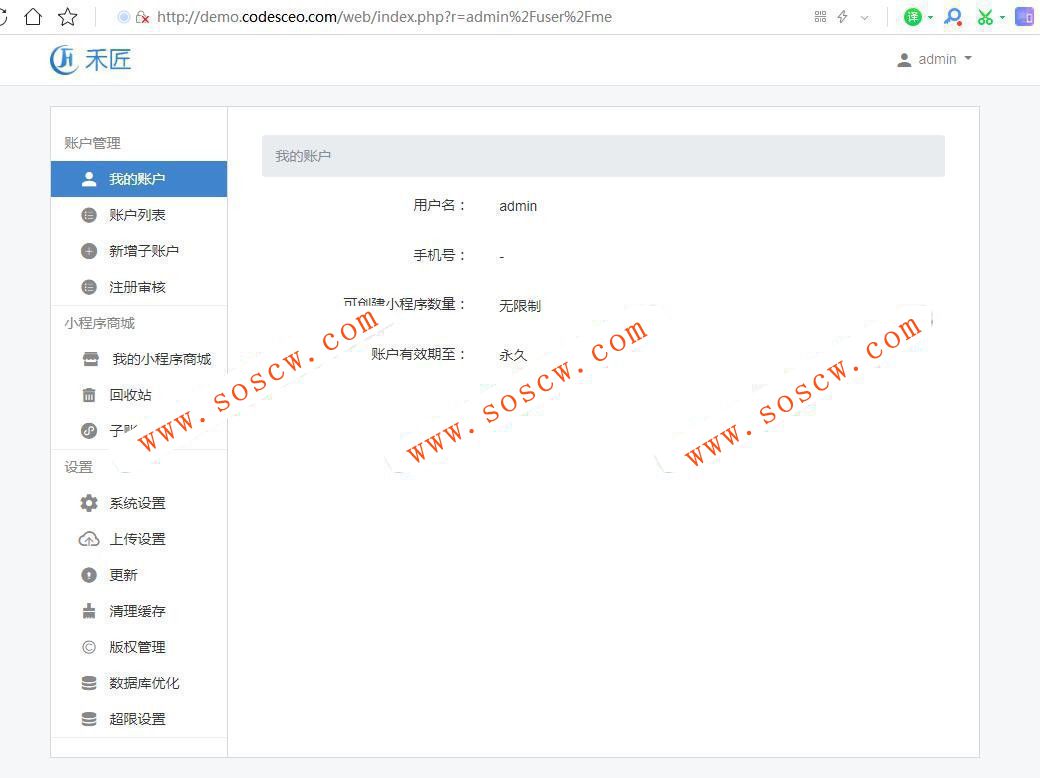Click the 账户管理 section heading

point(92,143)
